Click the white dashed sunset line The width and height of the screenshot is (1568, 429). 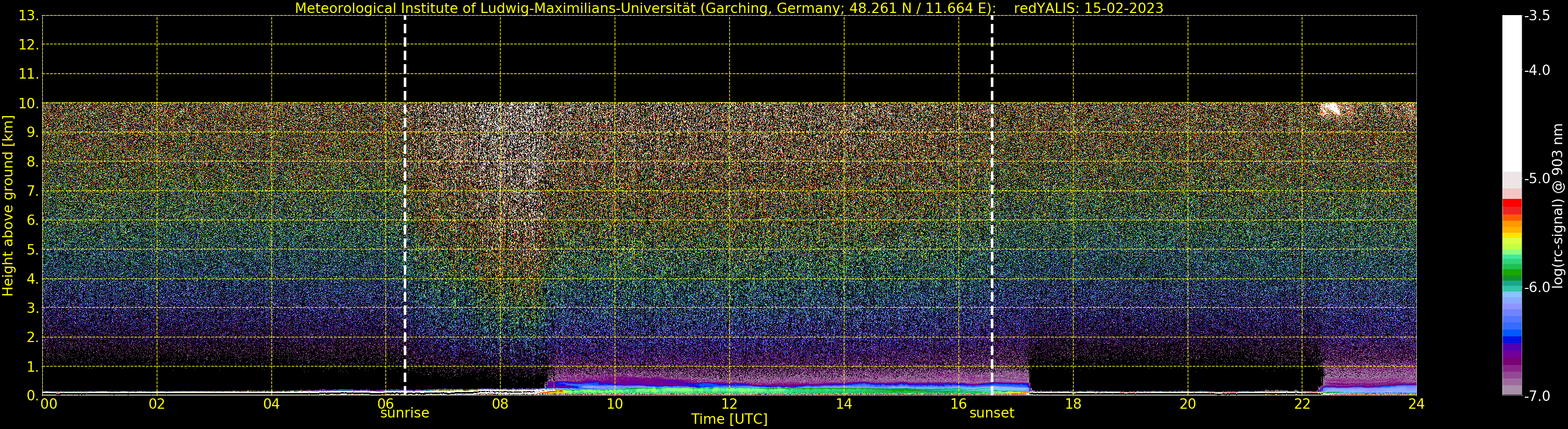click(991, 205)
